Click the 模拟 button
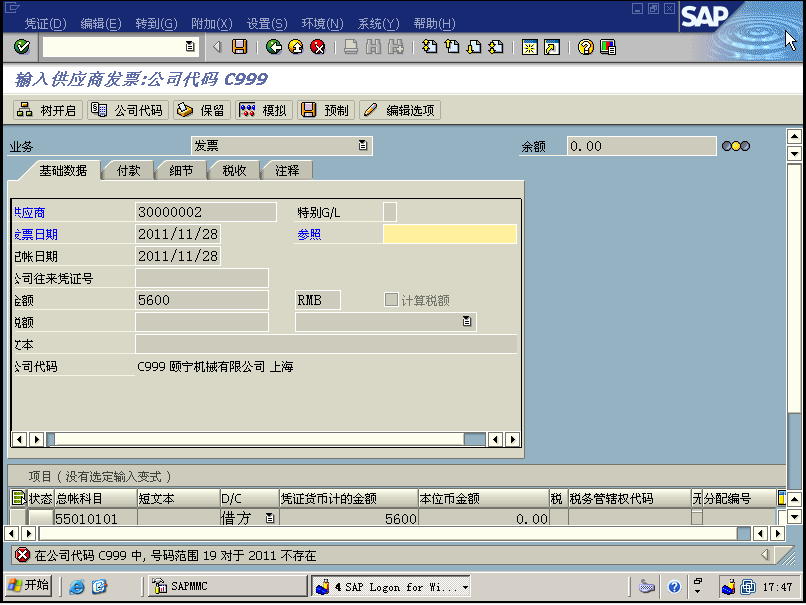The height and width of the screenshot is (605, 806). (264, 110)
